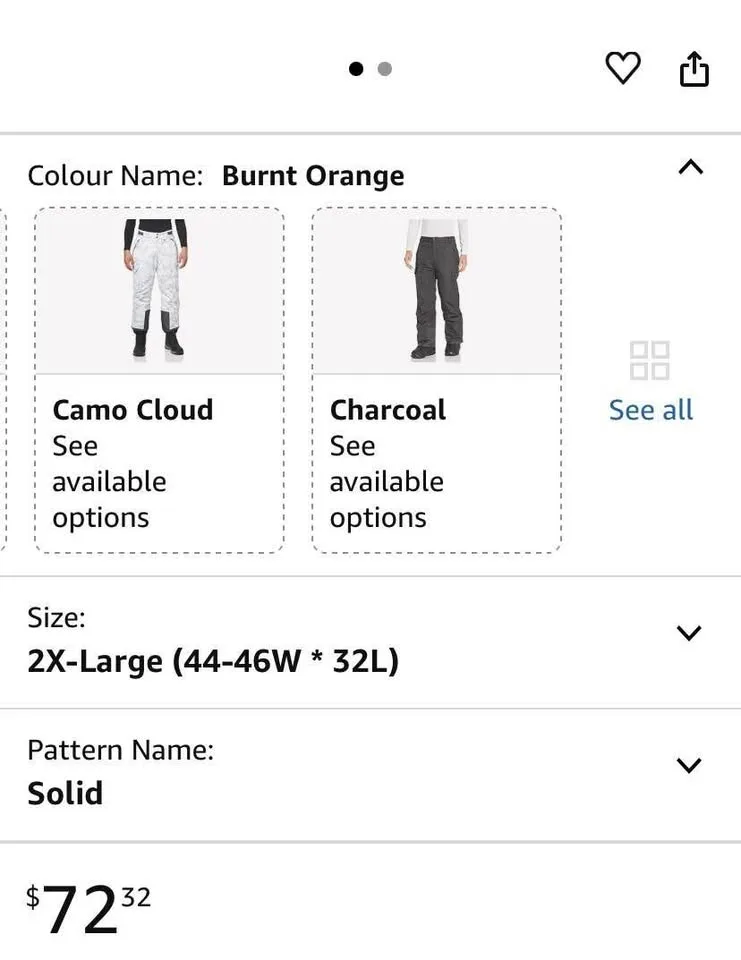Add the item to your wishlist heart icon
The width and height of the screenshot is (741, 960).
point(623,68)
